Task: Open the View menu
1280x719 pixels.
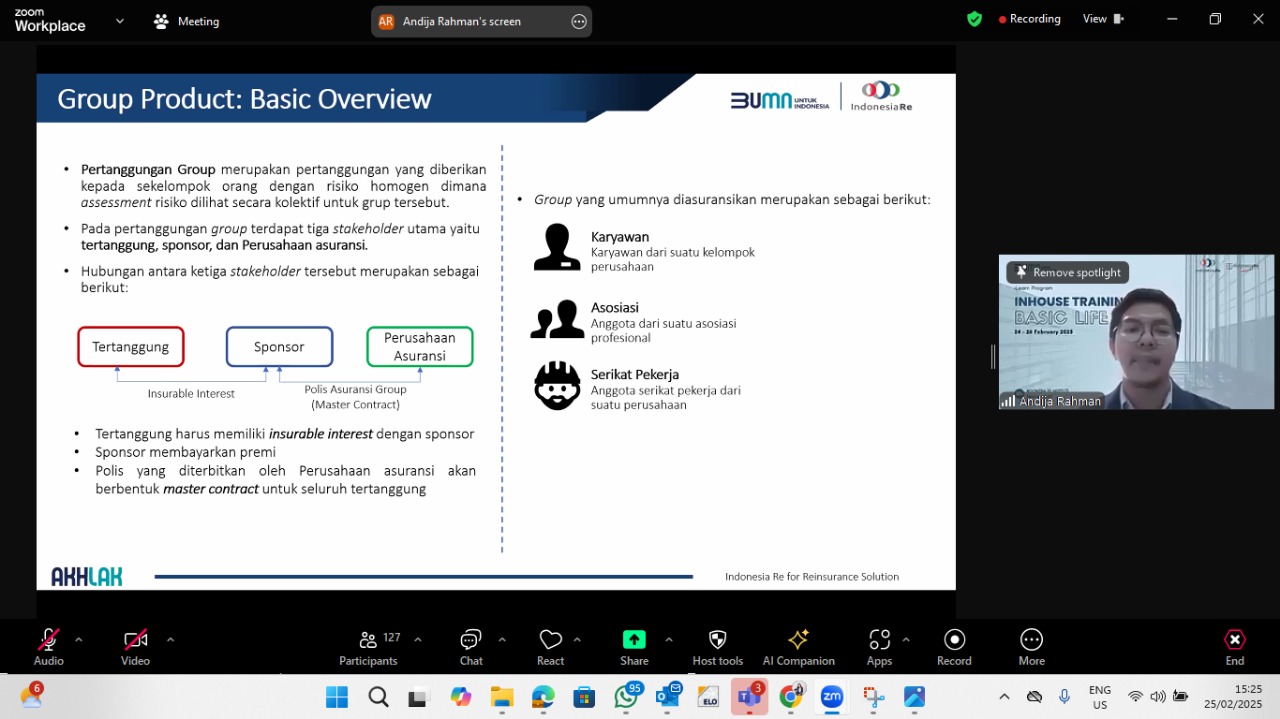Action: (x=1103, y=19)
